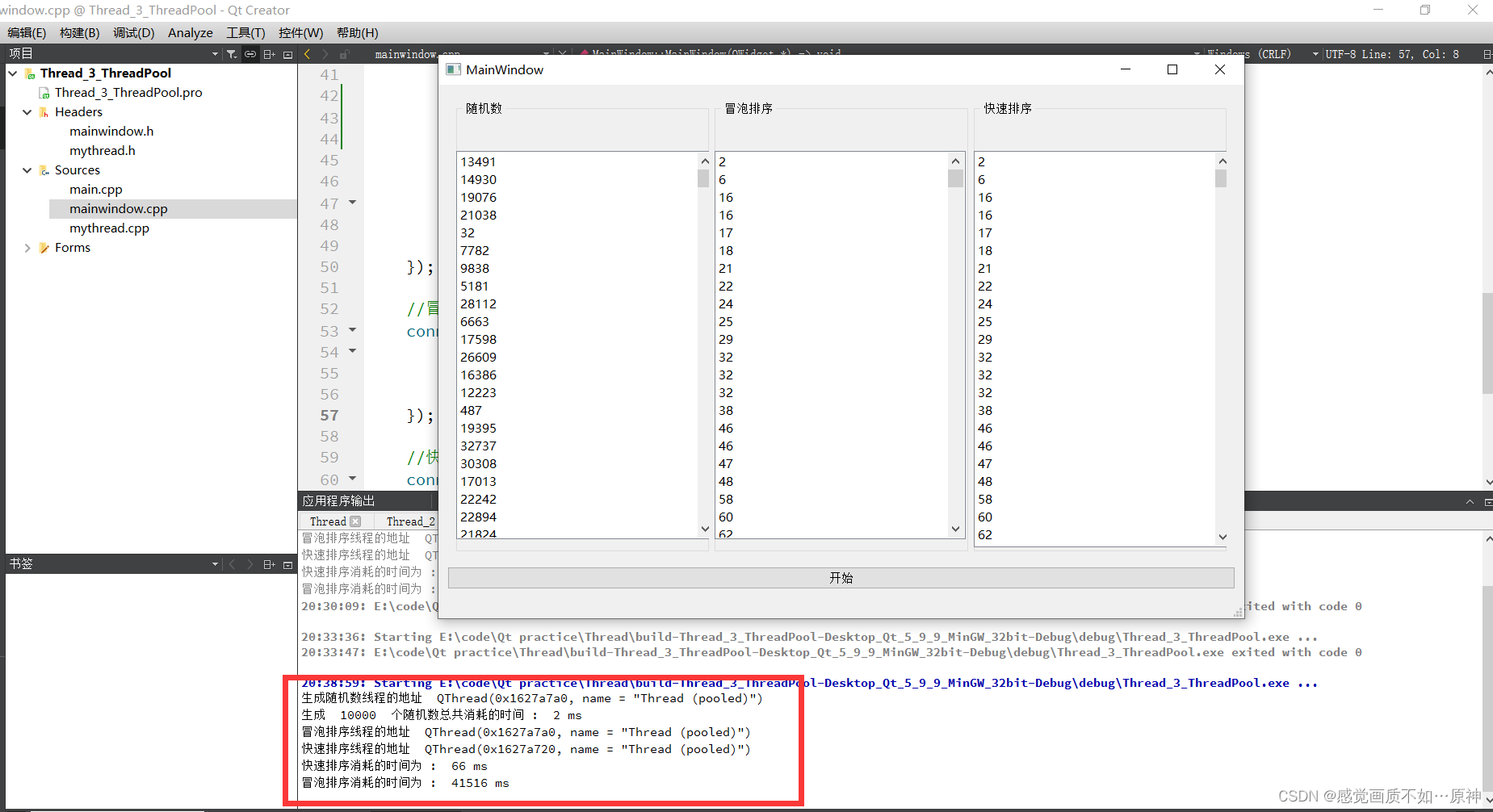1493x812 pixels.
Task: Close the MainWindow dialog
Action: coord(1220,69)
